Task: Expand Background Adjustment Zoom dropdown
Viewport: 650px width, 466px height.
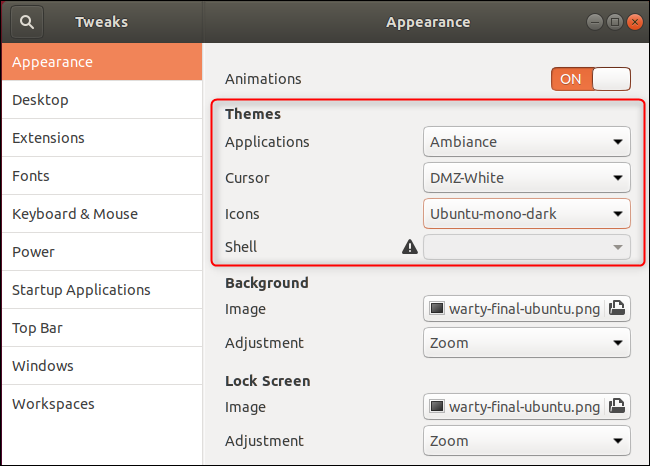Action: [527, 343]
